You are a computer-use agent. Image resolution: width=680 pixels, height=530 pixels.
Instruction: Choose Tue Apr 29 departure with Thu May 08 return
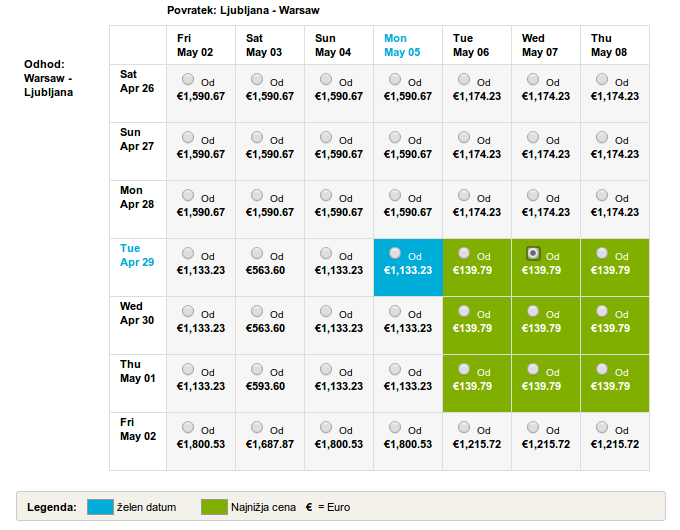tap(602, 253)
